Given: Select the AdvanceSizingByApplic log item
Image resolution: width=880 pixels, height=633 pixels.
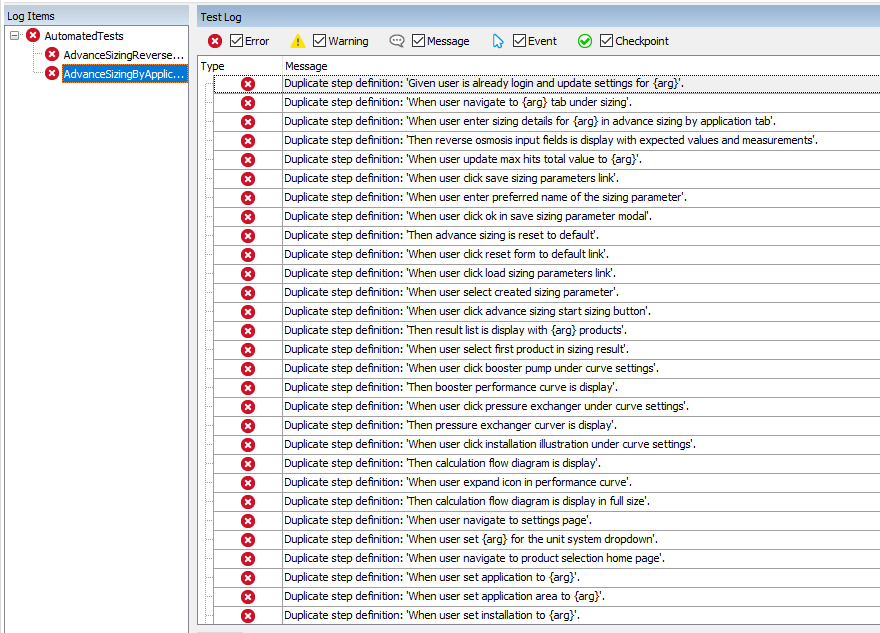Looking at the screenshot, I should point(123,73).
